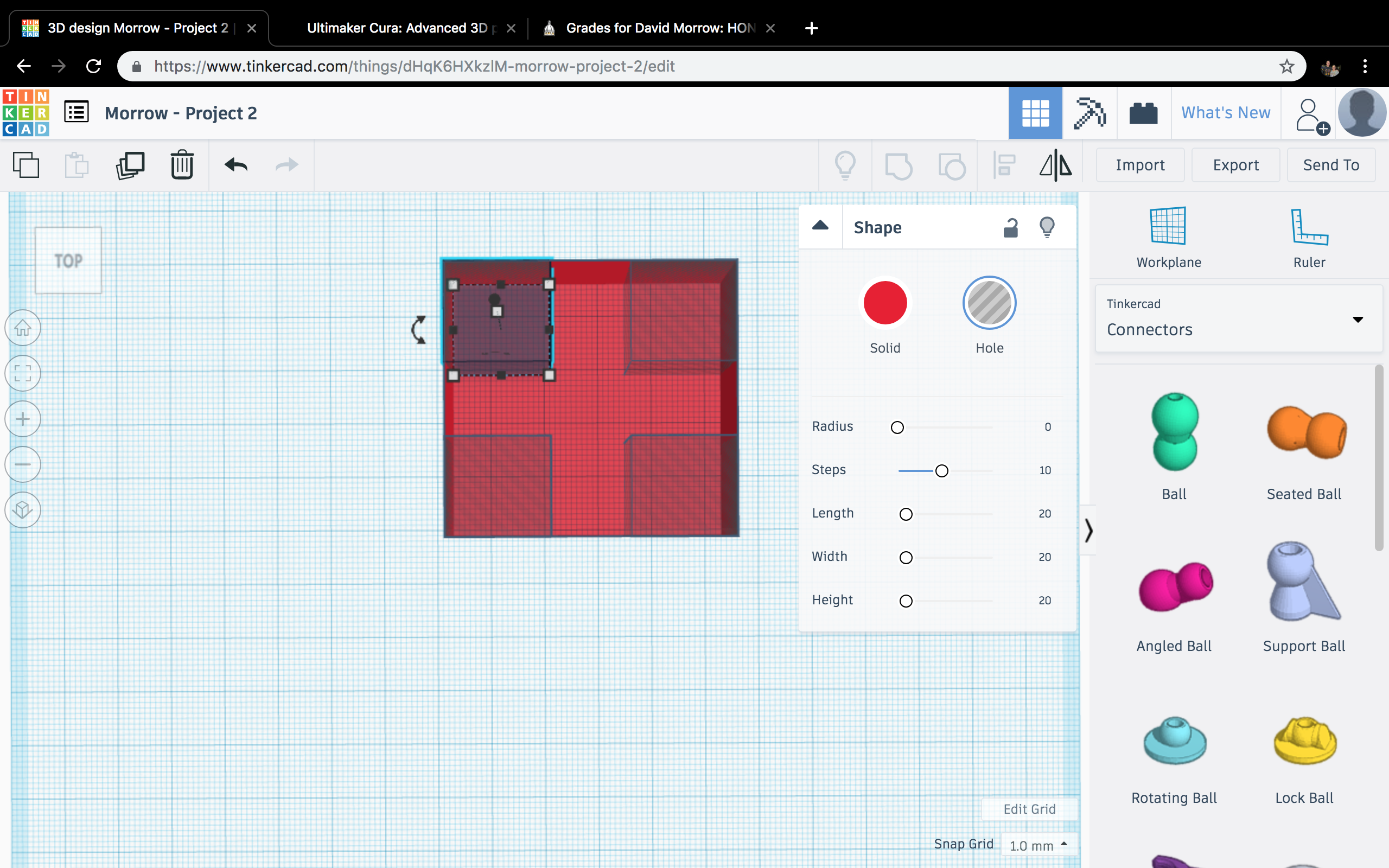Enable Hole radio button for shape
Viewport: 1389px width, 868px height.
coord(990,303)
